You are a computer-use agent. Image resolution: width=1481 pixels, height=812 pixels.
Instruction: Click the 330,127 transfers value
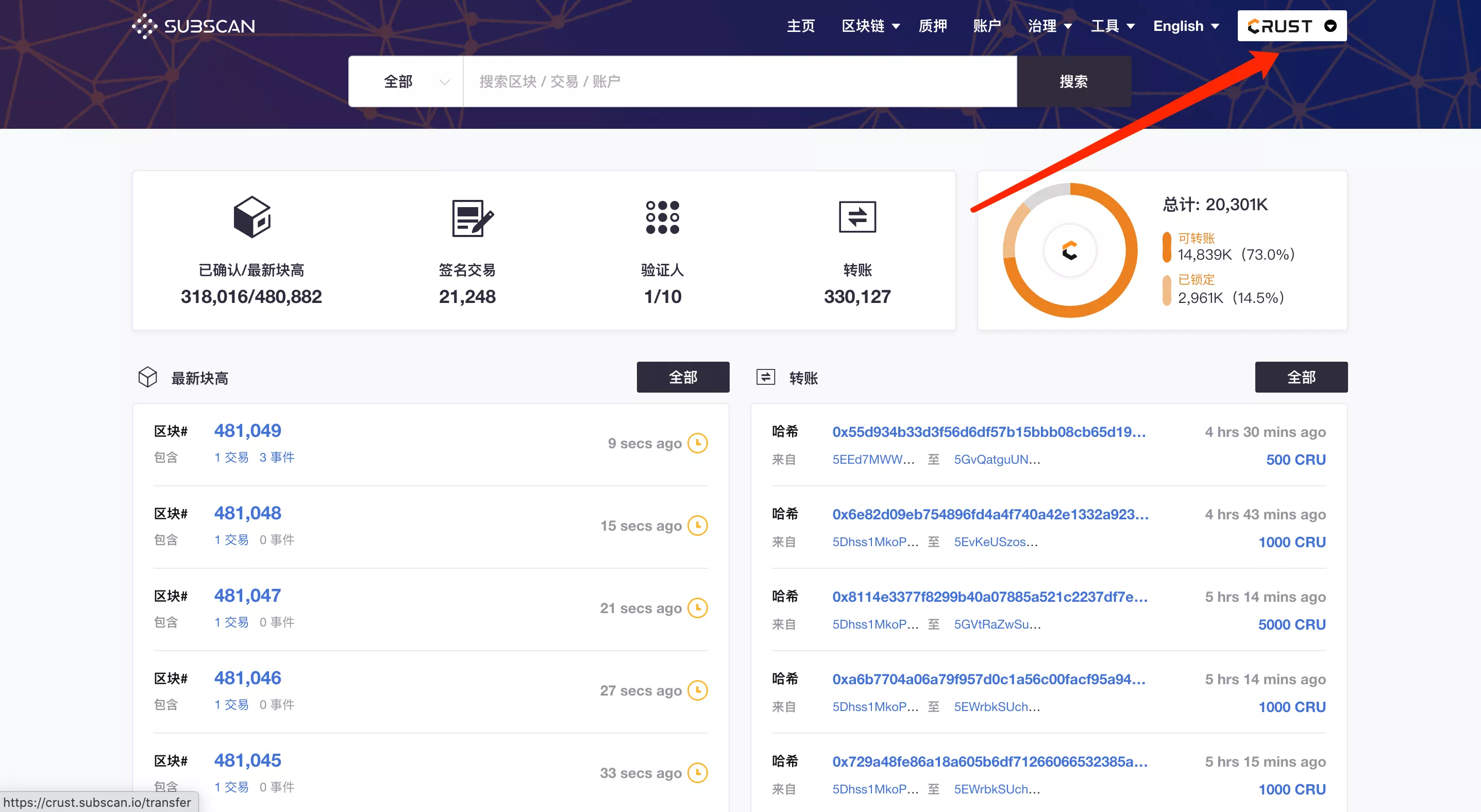(857, 297)
